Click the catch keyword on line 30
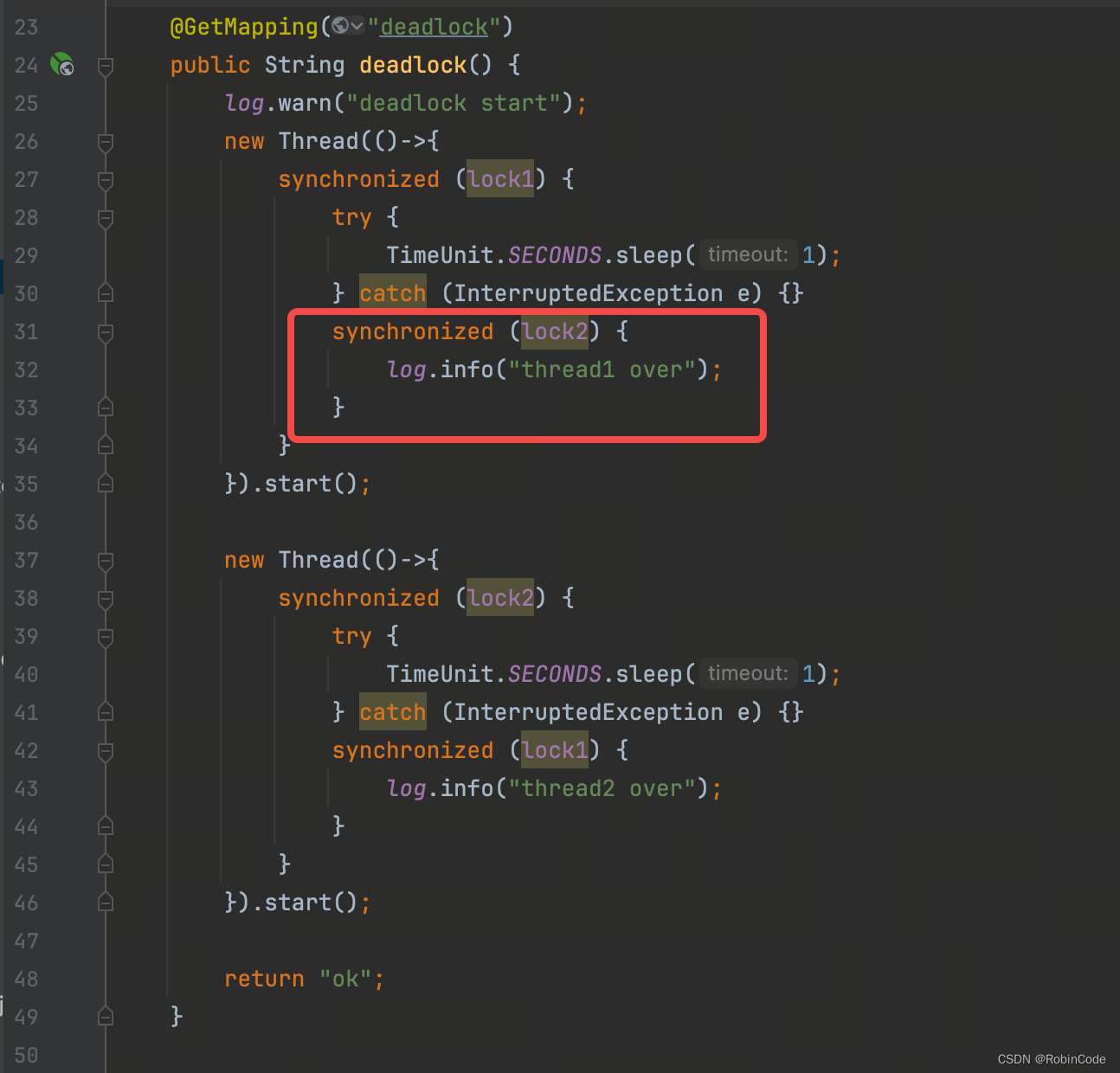 tap(393, 293)
